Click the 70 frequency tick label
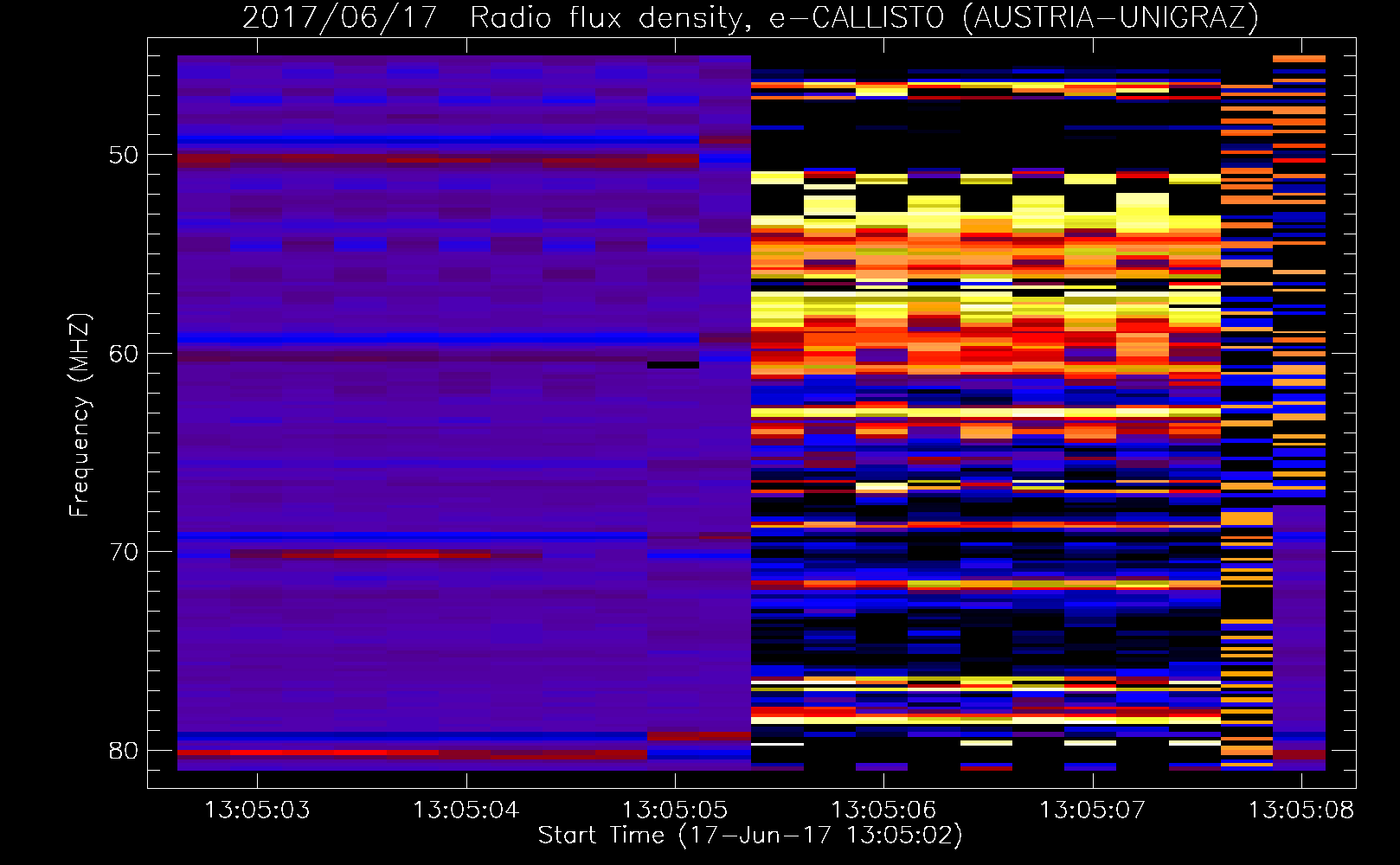 [124, 552]
